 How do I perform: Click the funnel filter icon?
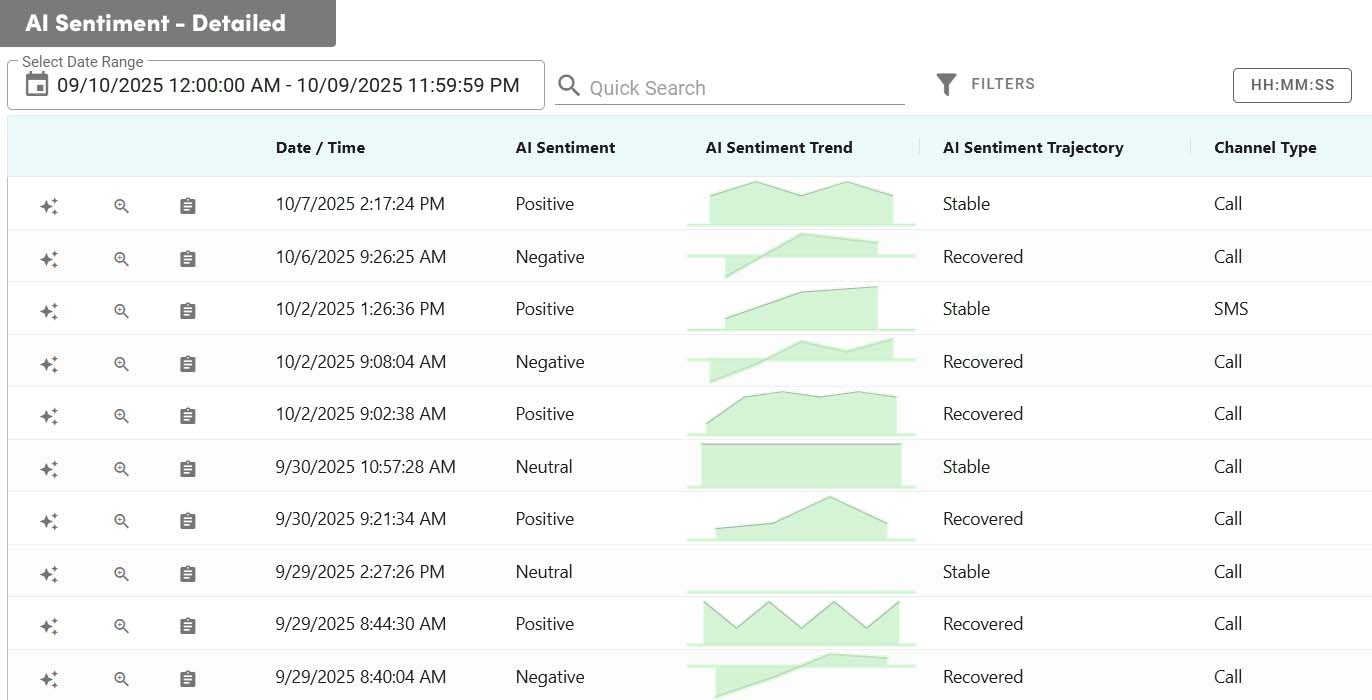point(946,85)
